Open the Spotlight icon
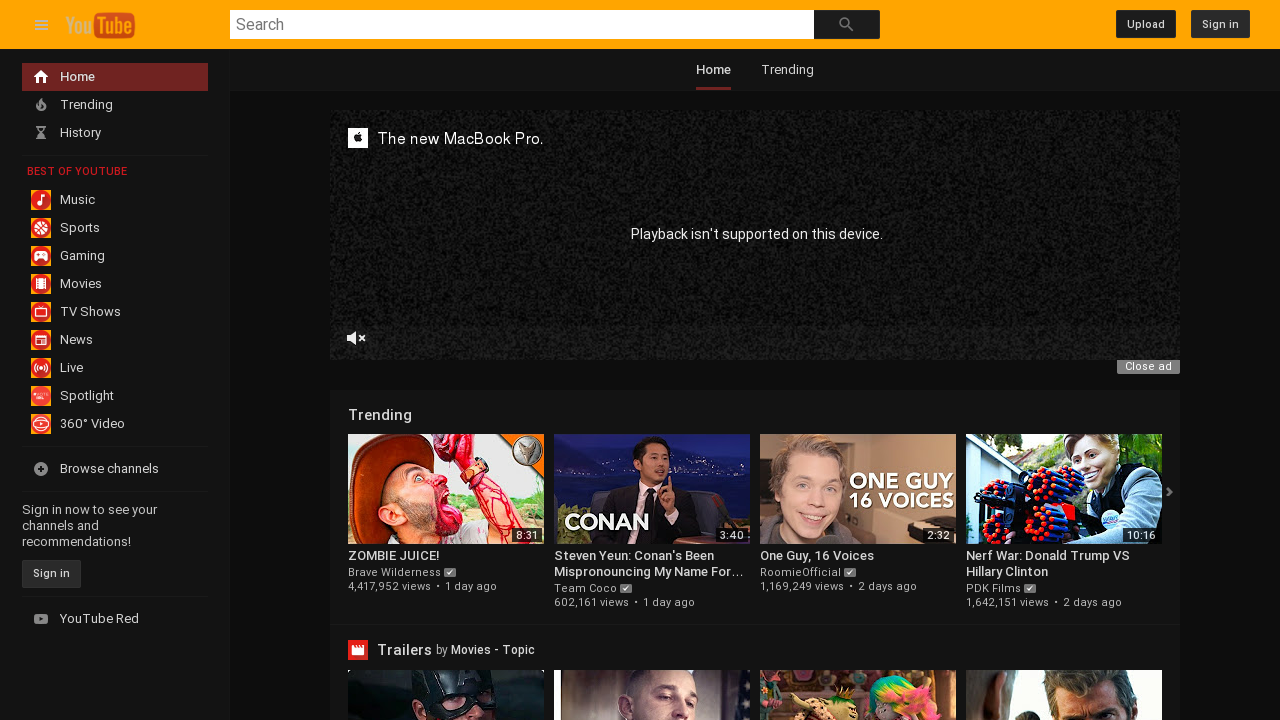 pyautogui.click(x=41, y=396)
